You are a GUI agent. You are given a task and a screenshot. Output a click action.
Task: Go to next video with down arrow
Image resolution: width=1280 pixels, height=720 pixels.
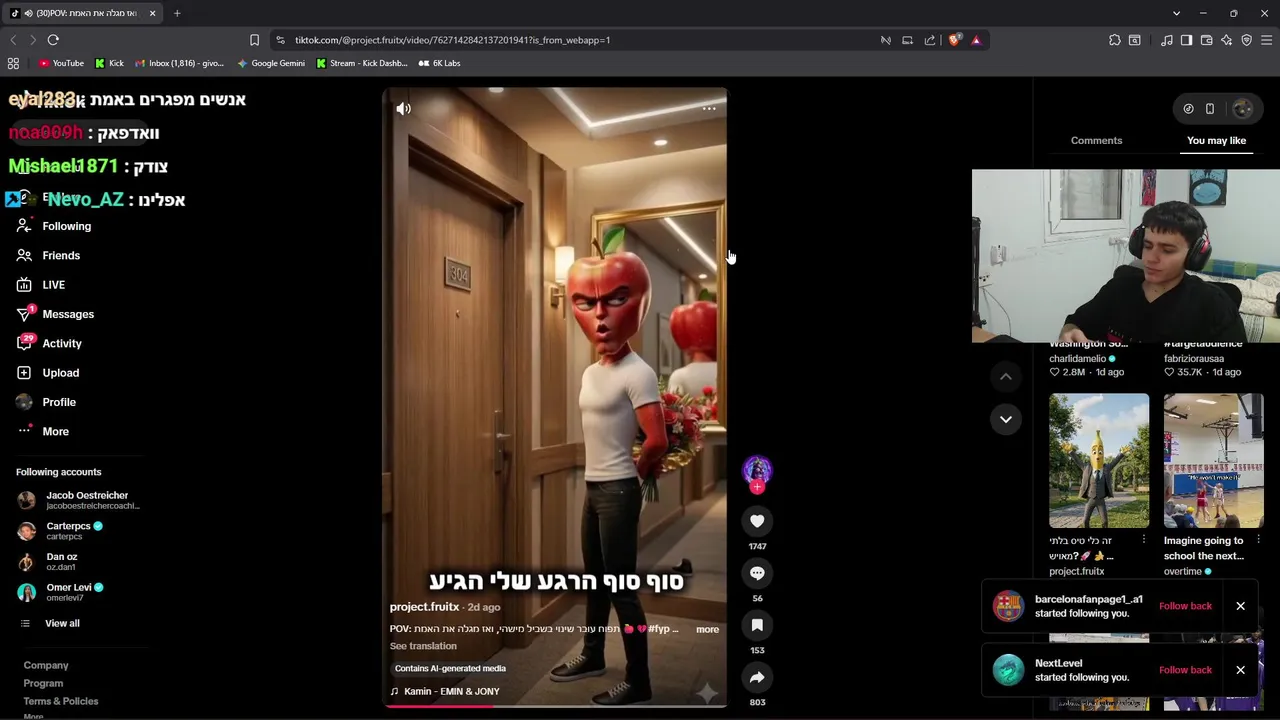pyautogui.click(x=1006, y=419)
